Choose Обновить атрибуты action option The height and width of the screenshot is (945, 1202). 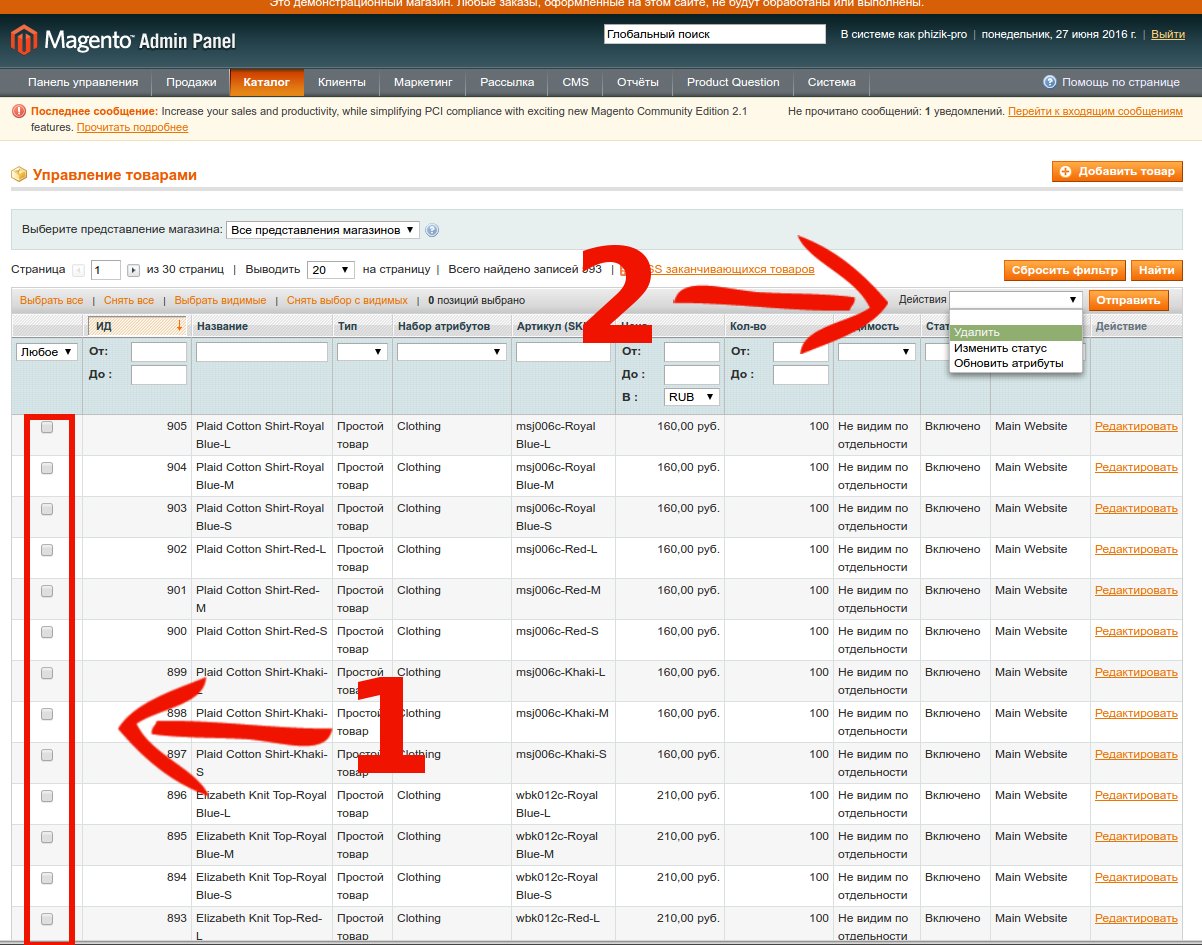point(1016,363)
